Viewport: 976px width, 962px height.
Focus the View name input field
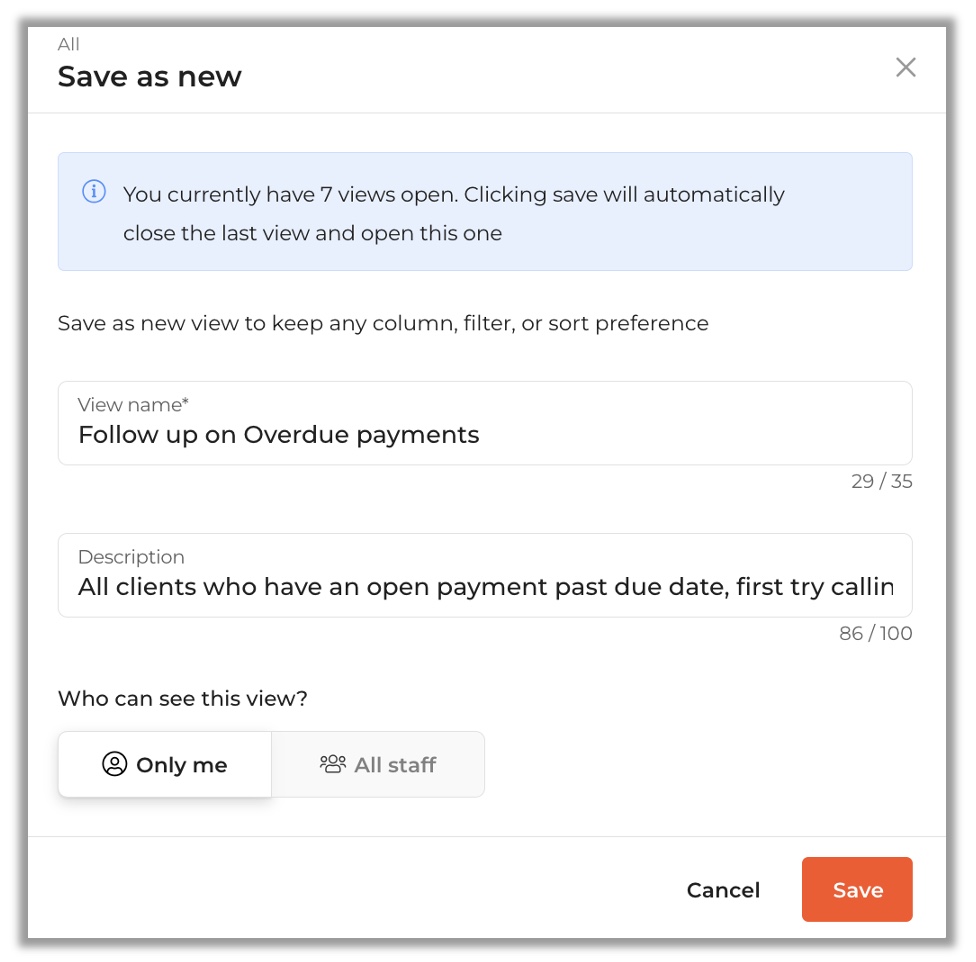pyautogui.click(x=485, y=423)
